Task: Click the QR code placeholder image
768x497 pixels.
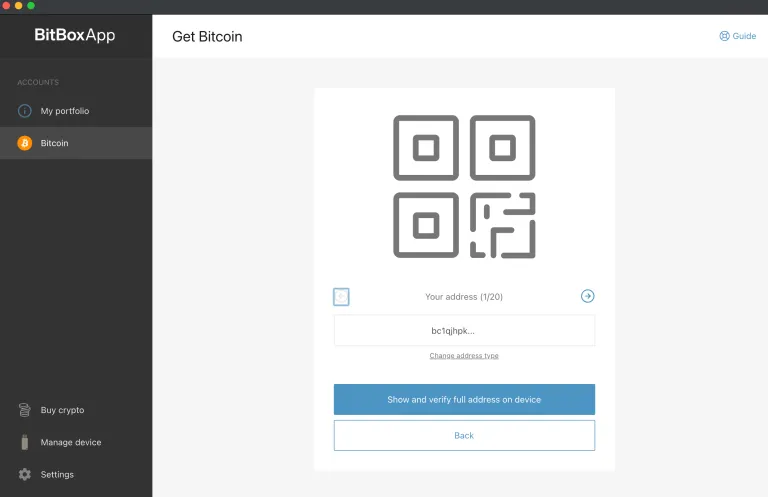Action: click(464, 186)
